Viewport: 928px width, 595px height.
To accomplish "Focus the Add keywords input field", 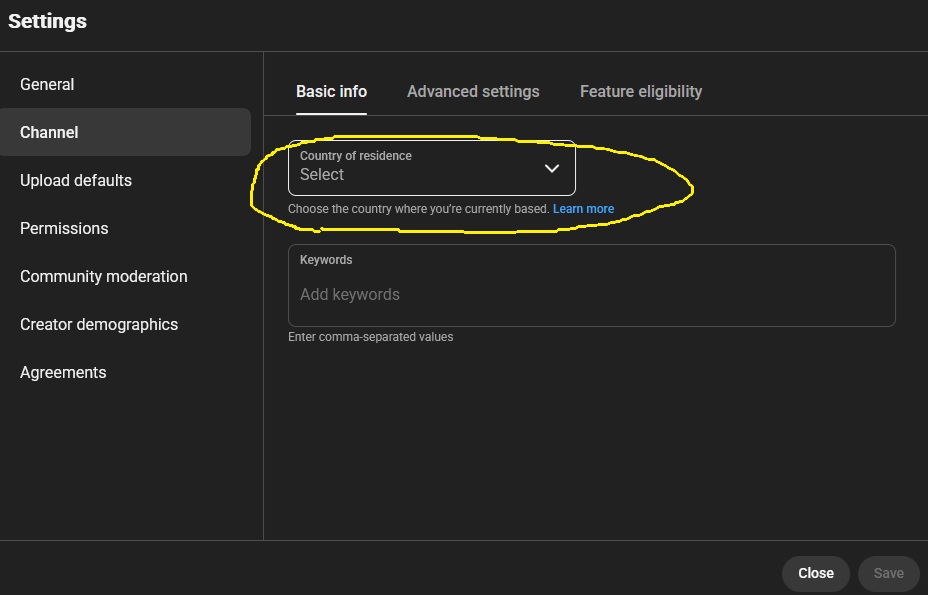I will pos(592,285).
